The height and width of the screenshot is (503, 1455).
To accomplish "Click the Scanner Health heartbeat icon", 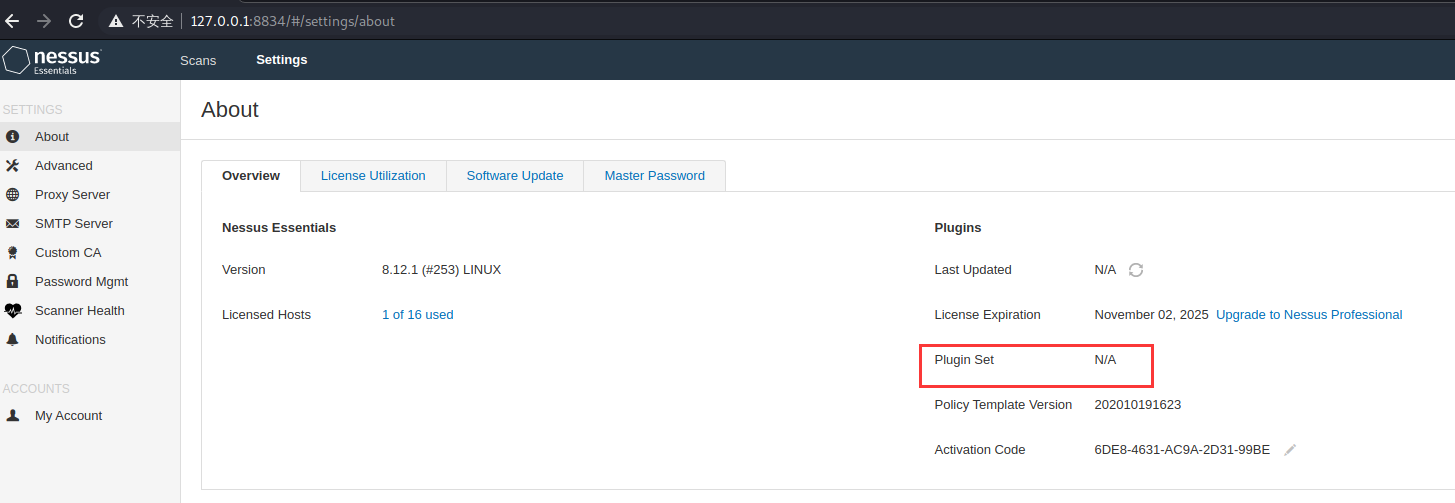I will 12,311.
